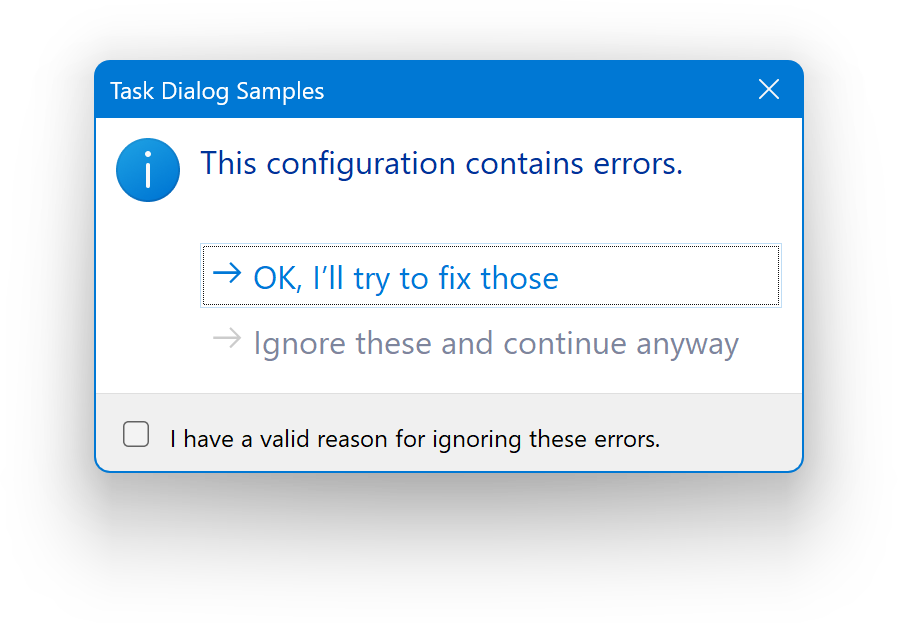The width and height of the screenshot is (898, 623).
Task: Click the Task Dialog Samples title text
Action: pyautogui.click(x=217, y=91)
